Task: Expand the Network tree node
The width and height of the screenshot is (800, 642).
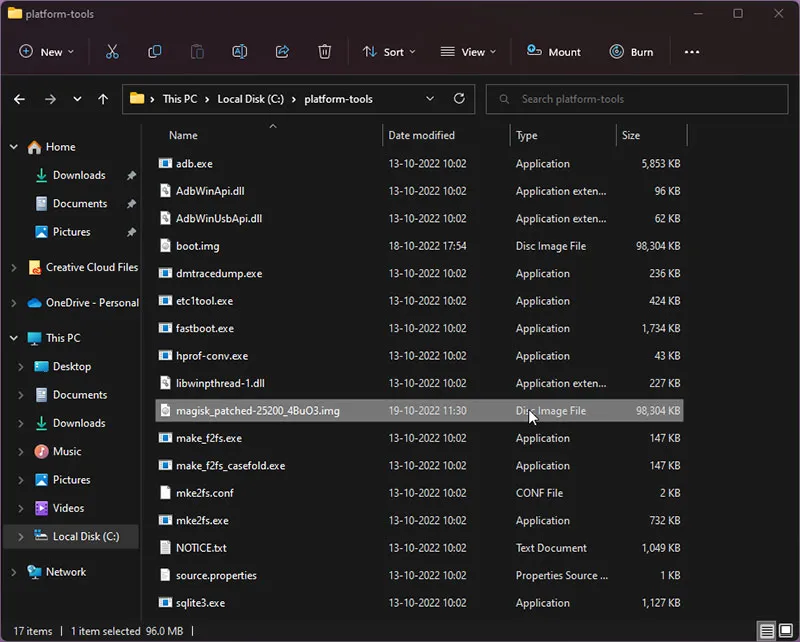Action: click(14, 572)
